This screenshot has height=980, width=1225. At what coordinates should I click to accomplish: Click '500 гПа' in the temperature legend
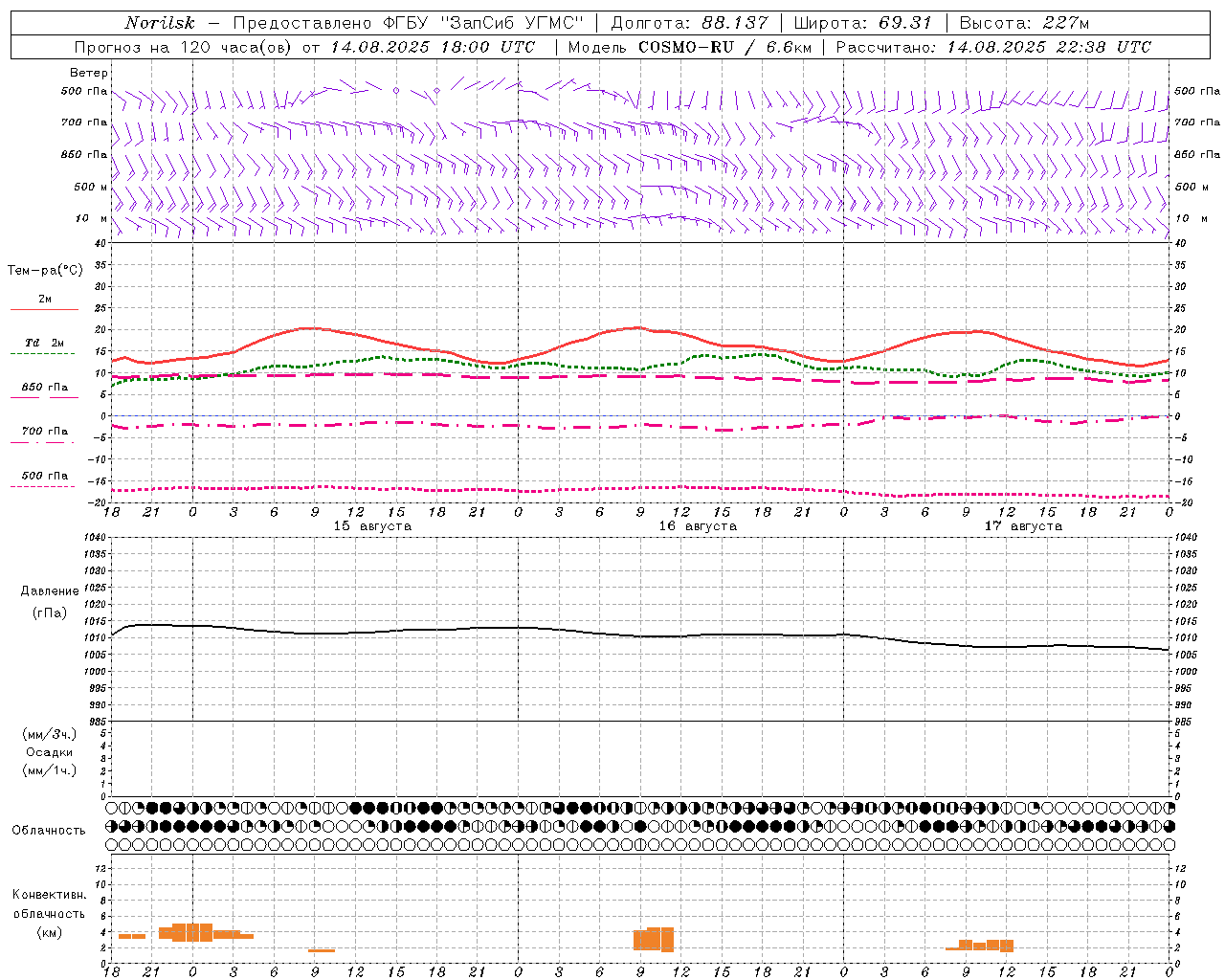click(45, 475)
